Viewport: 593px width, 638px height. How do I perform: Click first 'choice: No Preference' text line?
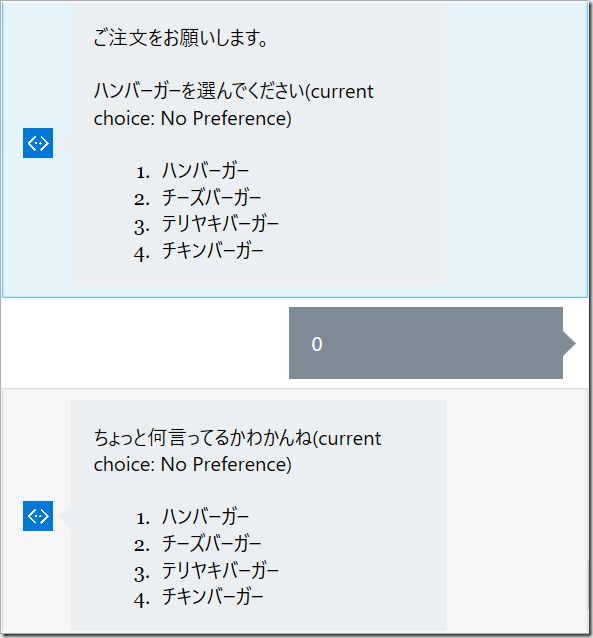pos(193,119)
